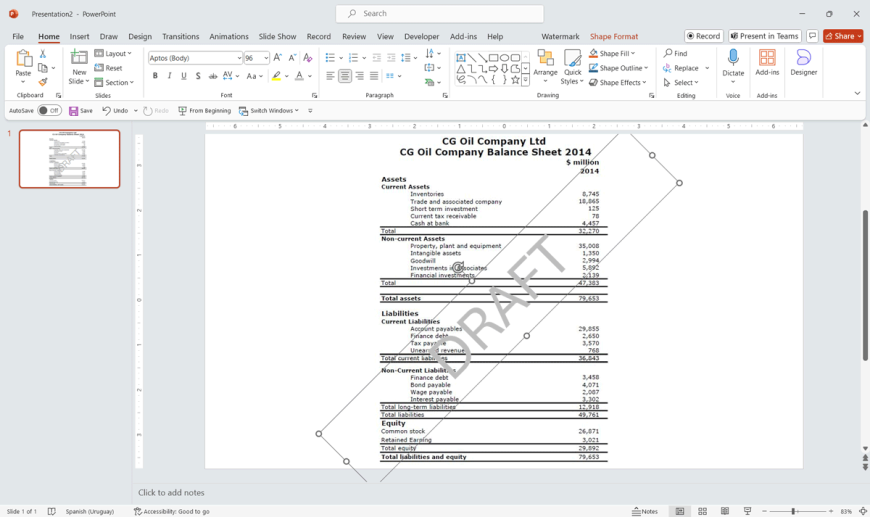Click the Format Painter brush icon
Viewport: 870px width, 517px height.
[43, 82]
